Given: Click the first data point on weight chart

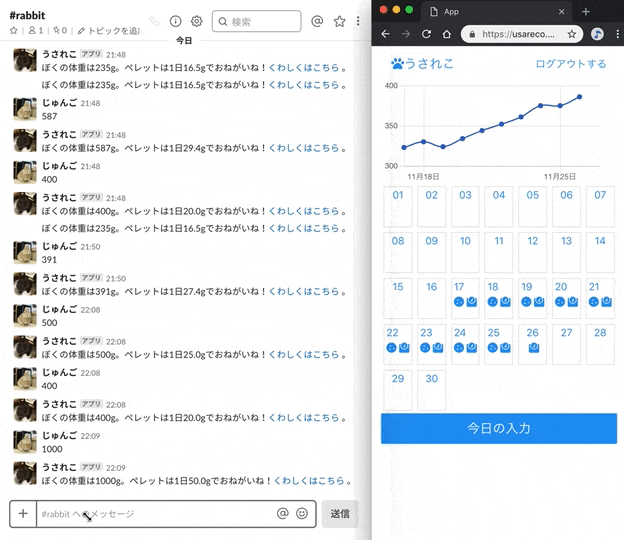Looking at the screenshot, I should click(404, 147).
